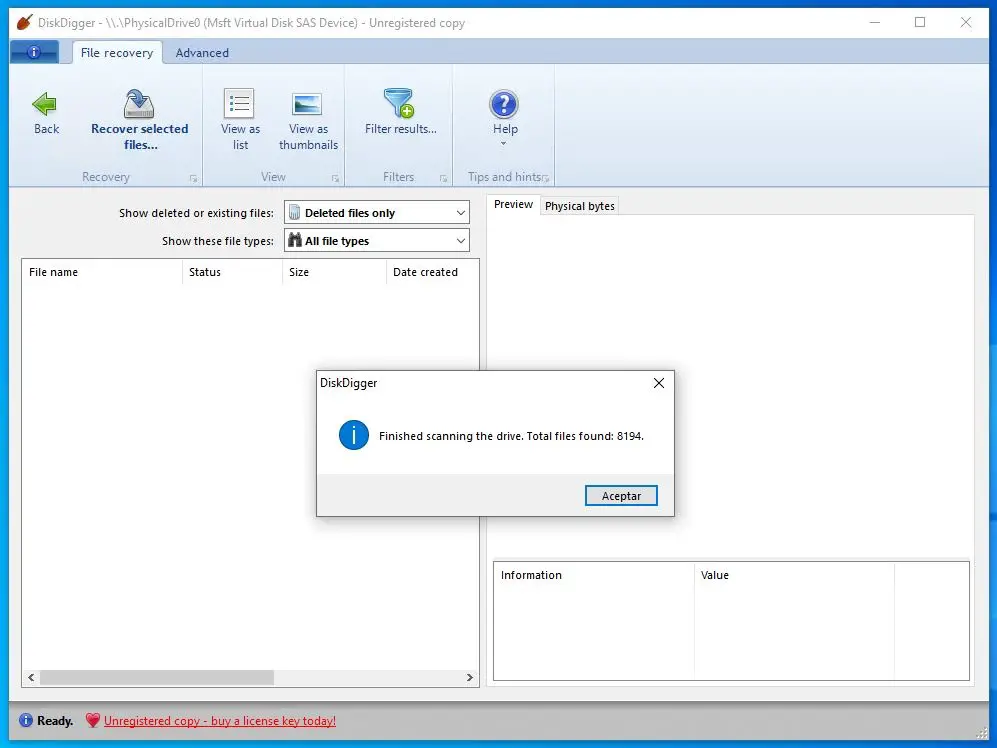Open the blue info application menu button

(34, 52)
